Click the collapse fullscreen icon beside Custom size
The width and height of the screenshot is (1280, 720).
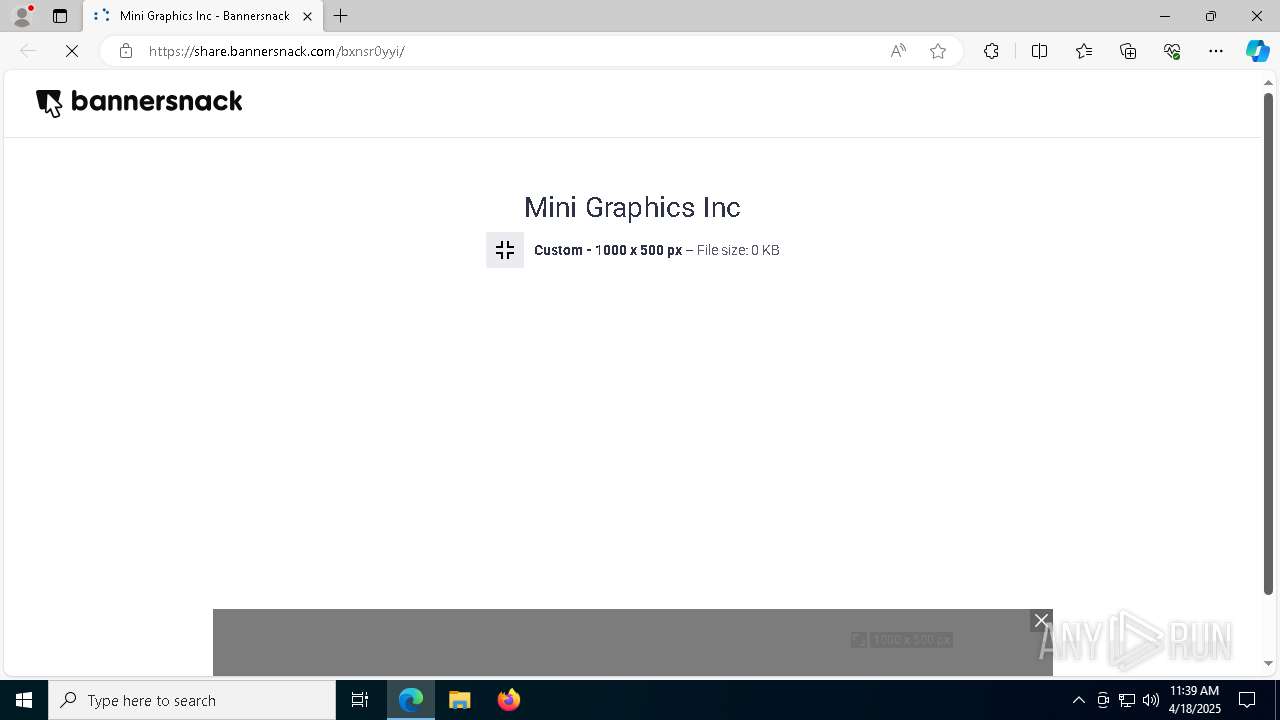click(505, 250)
